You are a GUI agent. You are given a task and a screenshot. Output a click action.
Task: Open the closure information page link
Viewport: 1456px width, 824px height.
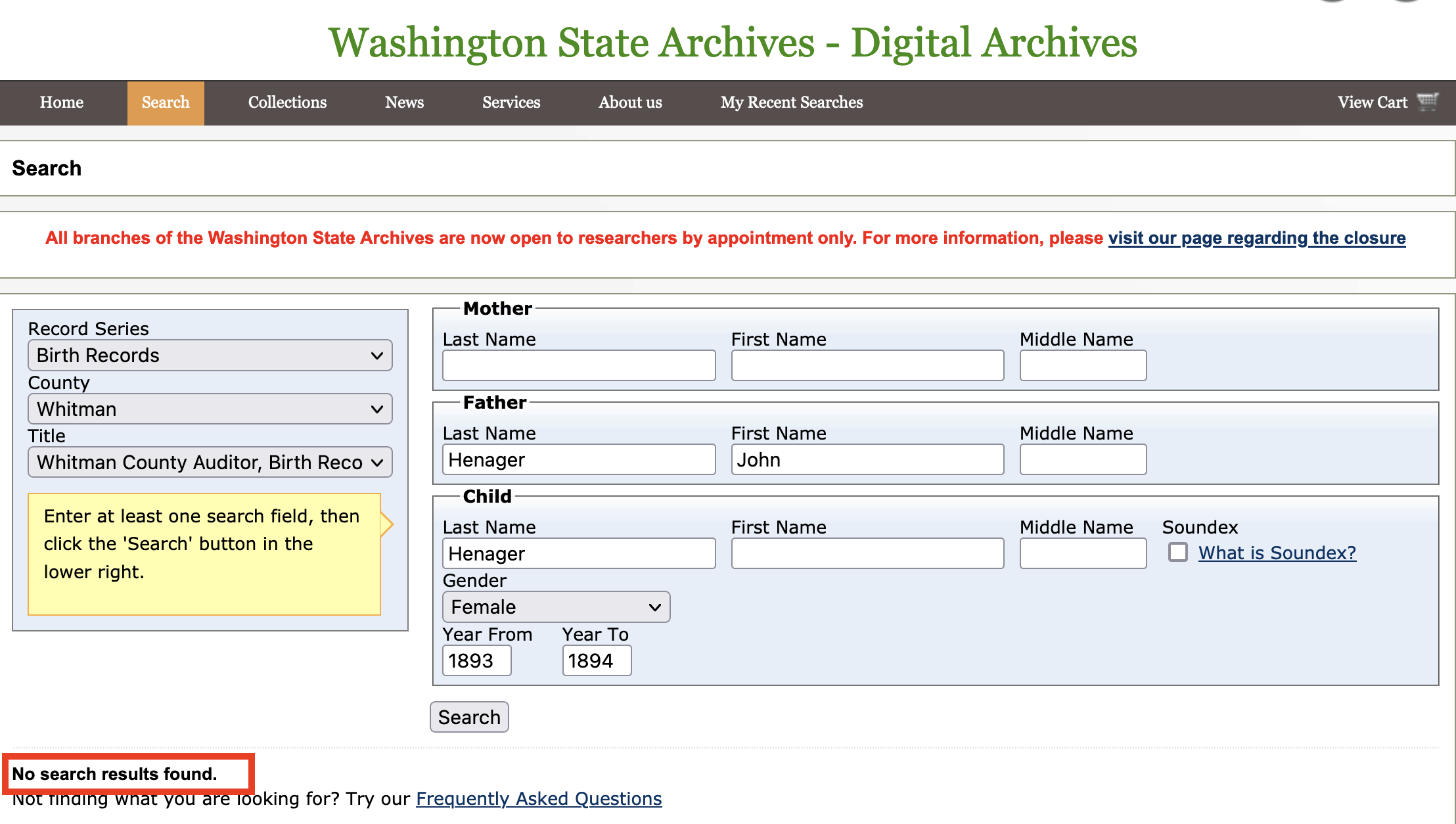click(1256, 238)
